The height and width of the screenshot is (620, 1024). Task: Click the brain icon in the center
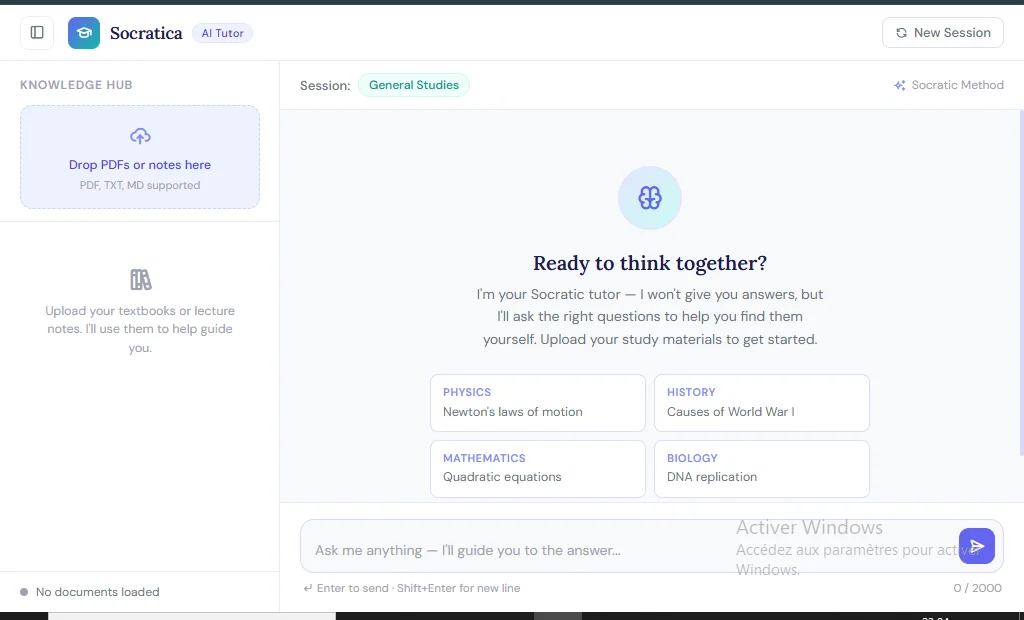650,198
